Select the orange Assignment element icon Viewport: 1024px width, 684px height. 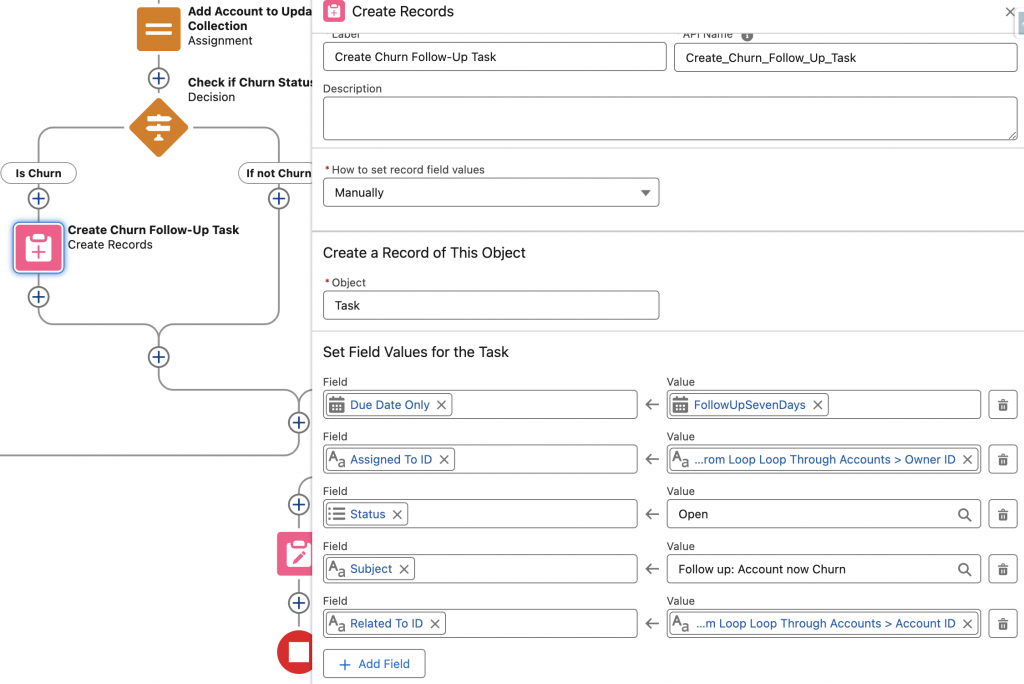pyautogui.click(x=158, y=28)
